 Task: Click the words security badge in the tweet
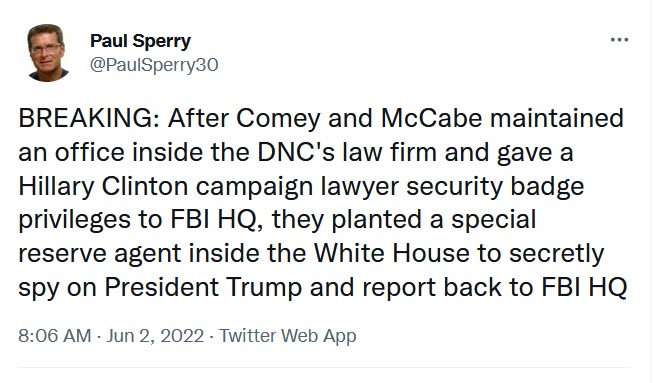[495, 186]
